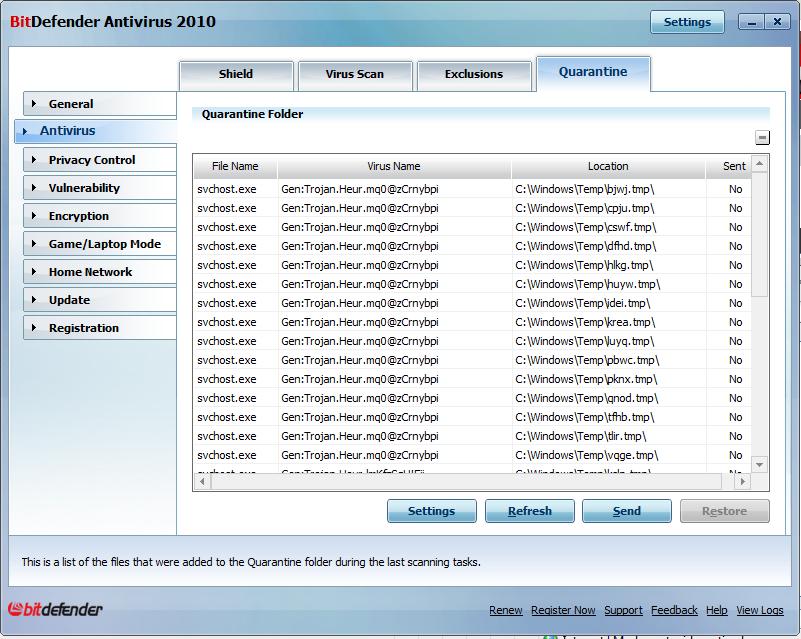801x639 pixels.
Task: Select the row with jdei.tmp location
Action: (473, 303)
